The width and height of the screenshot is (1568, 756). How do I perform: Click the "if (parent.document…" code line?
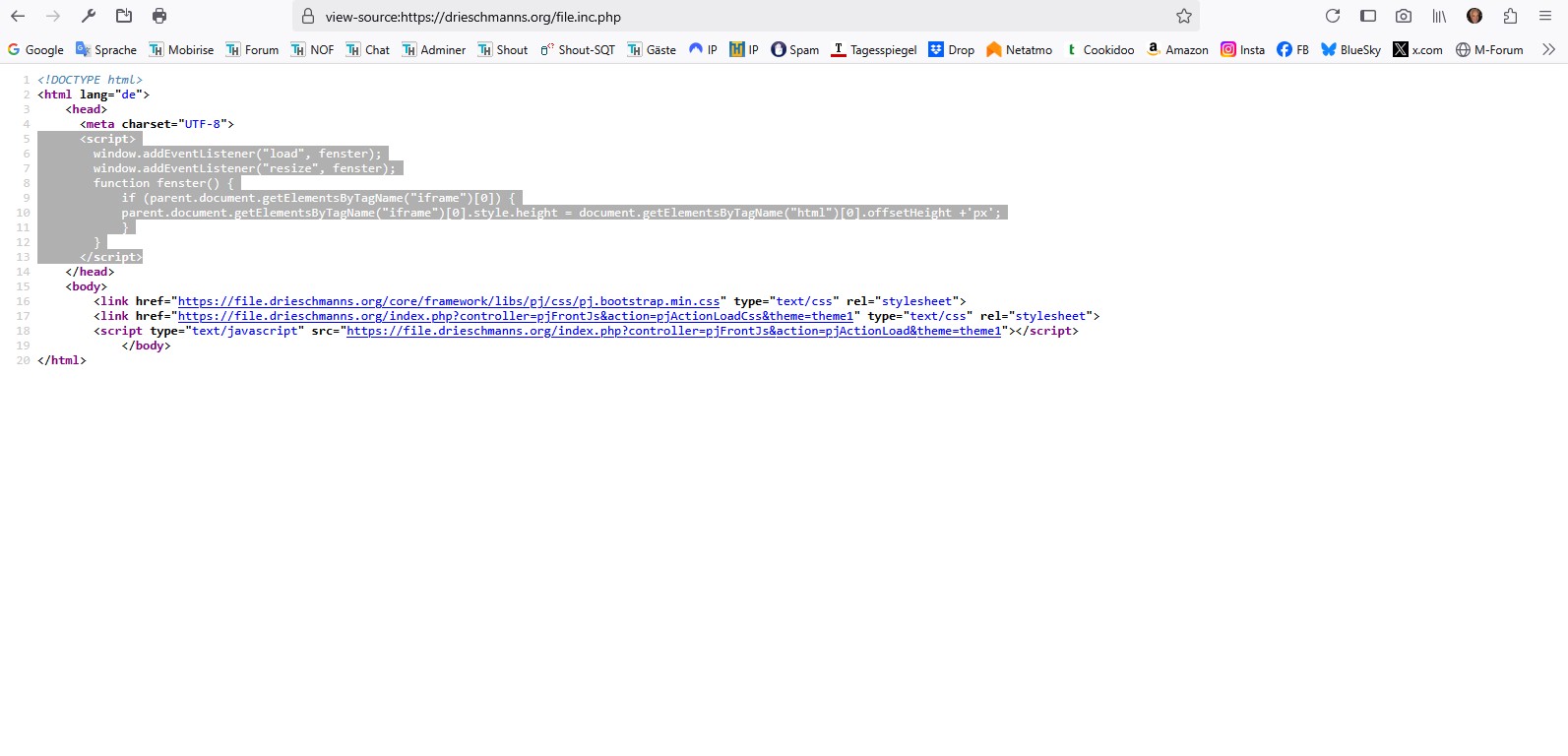[319, 198]
